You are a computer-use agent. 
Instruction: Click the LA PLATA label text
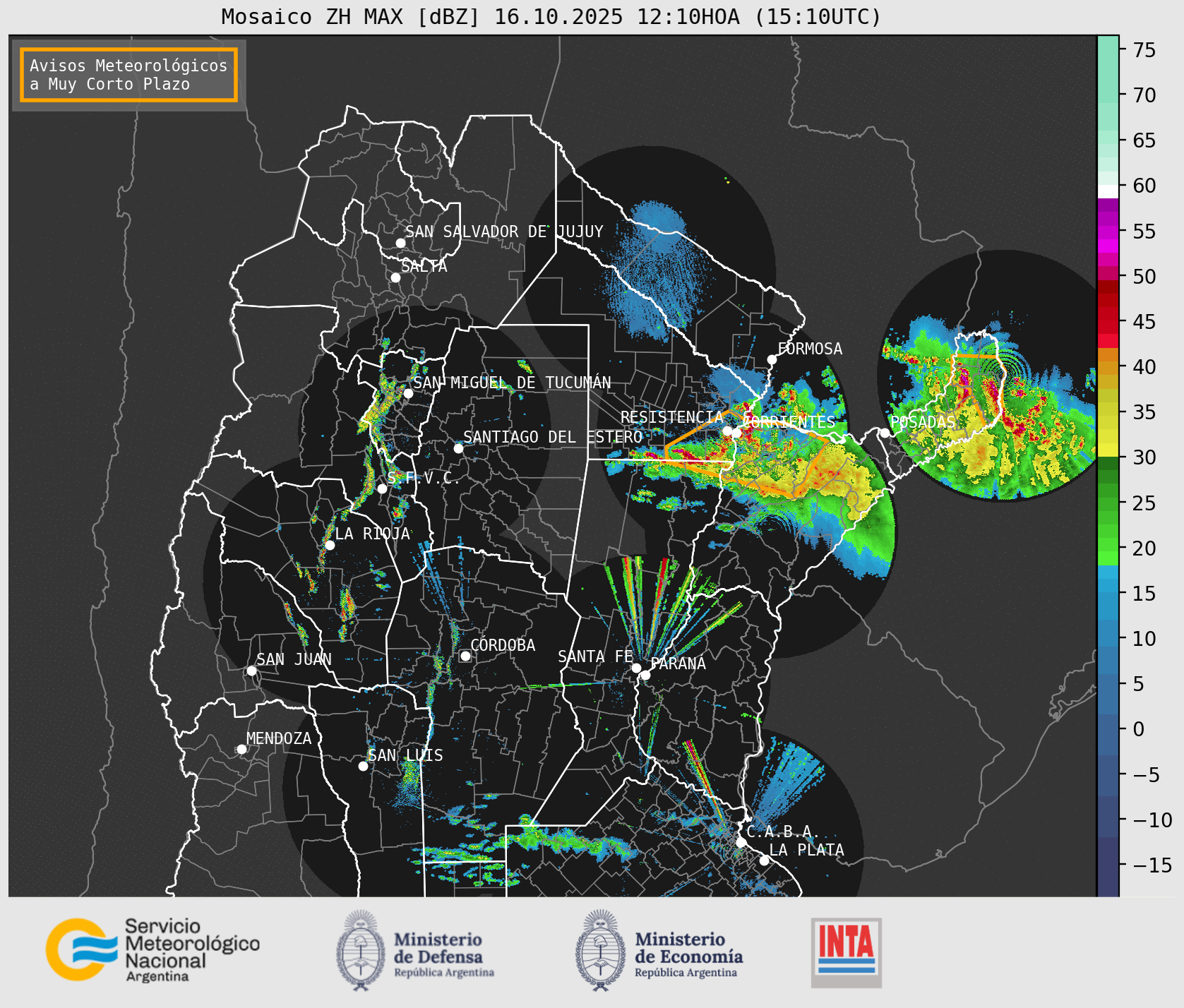(x=806, y=849)
